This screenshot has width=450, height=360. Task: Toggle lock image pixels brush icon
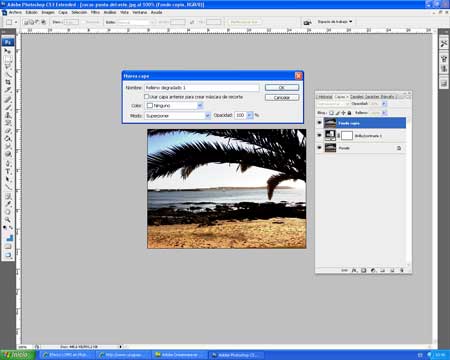337,113
